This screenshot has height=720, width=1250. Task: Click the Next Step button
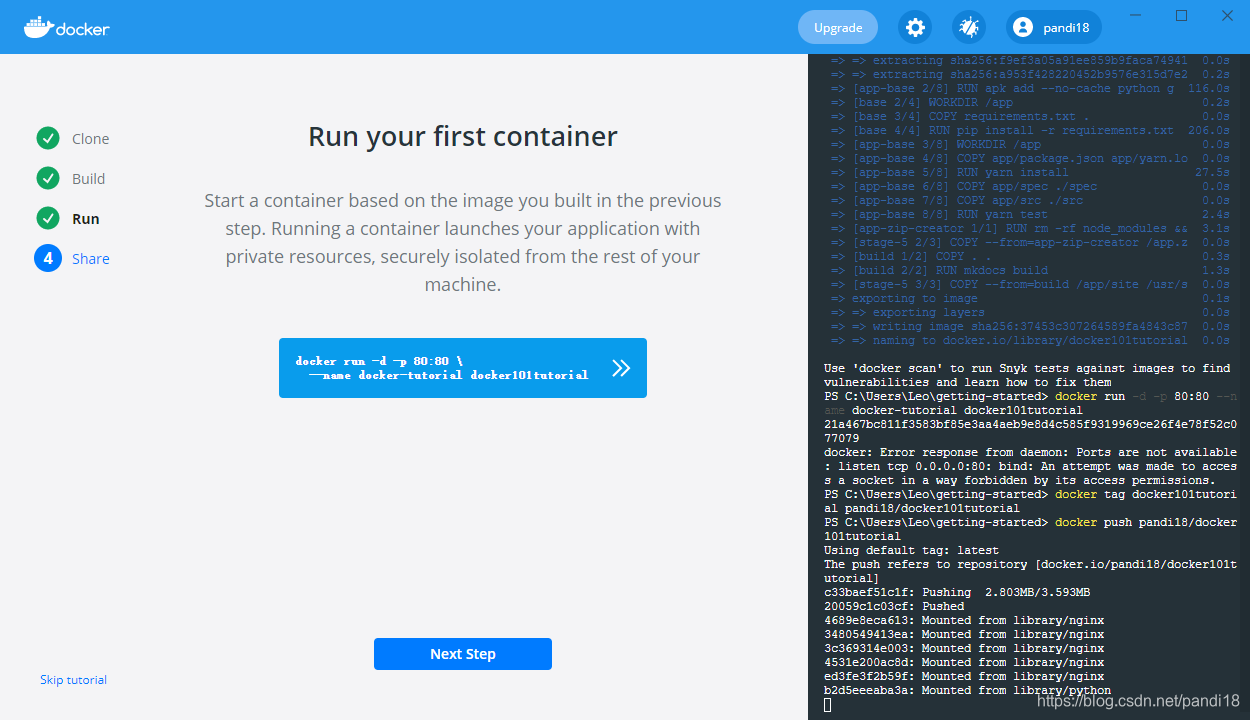point(463,654)
